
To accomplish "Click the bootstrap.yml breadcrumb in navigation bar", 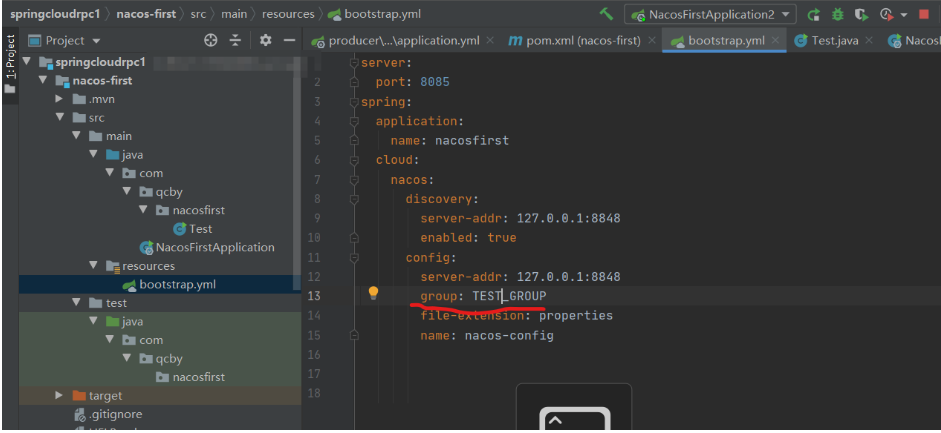I will (374, 14).
